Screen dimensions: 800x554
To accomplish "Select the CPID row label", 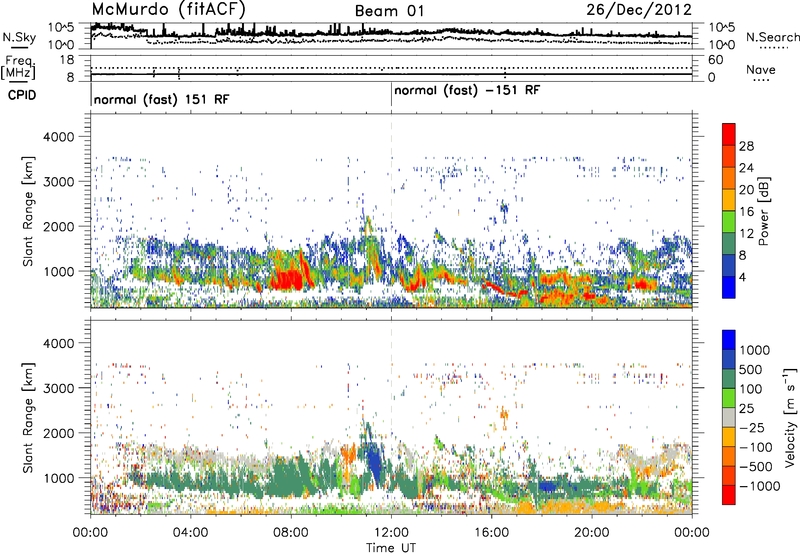I will (x=22, y=95).
